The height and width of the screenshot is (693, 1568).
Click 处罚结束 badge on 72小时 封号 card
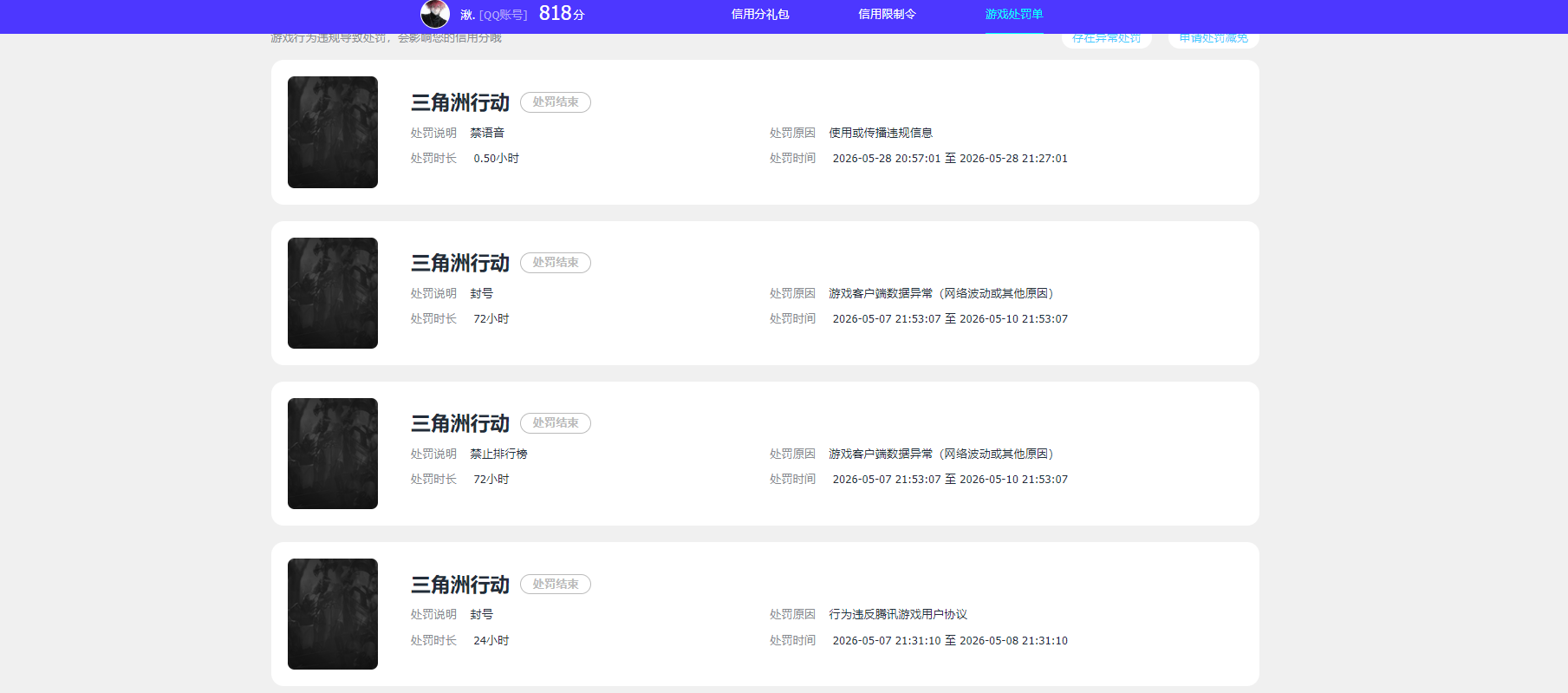pyautogui.click(x=556, y=263)
